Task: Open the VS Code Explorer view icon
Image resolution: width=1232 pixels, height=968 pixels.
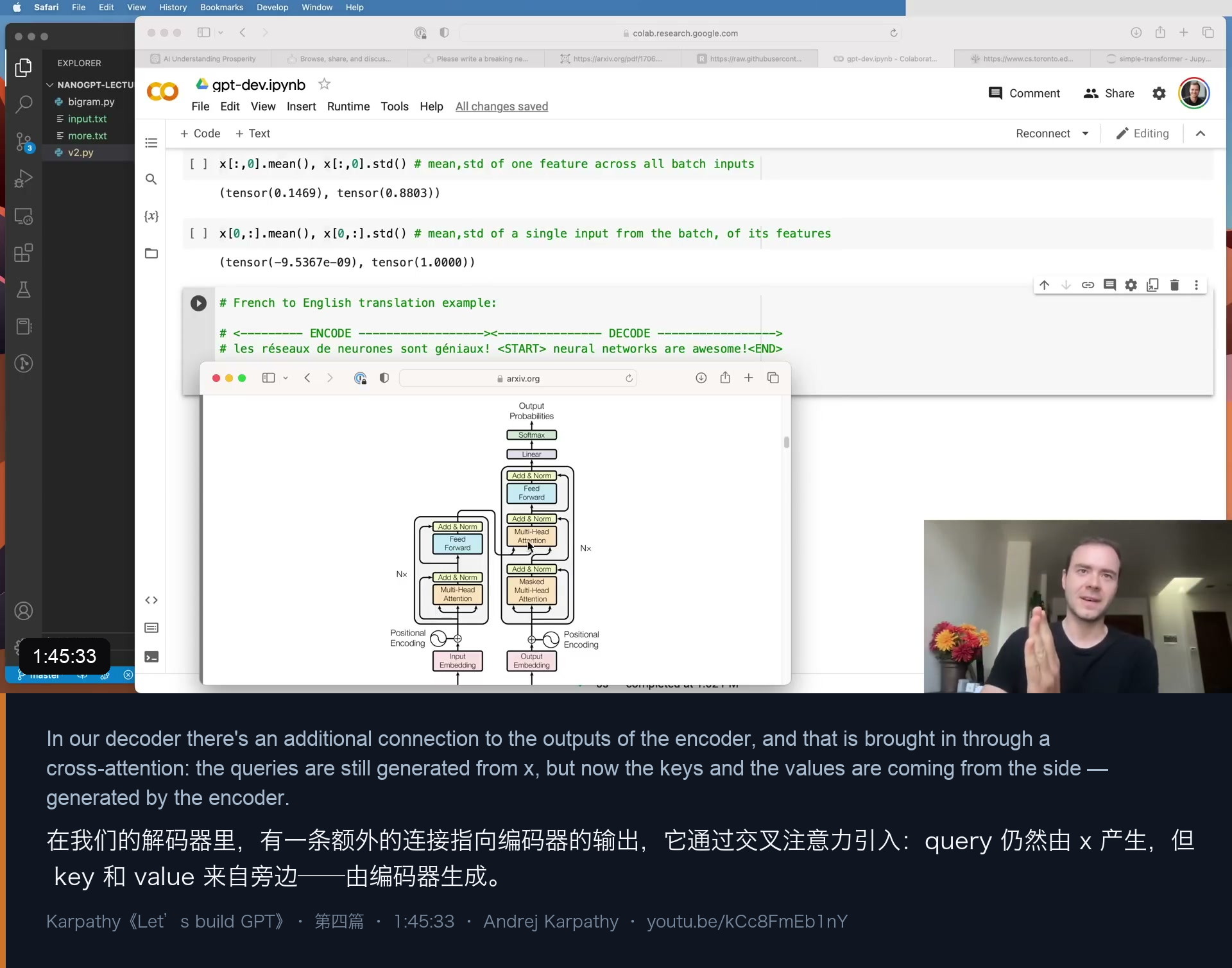Action: coord(24,67)
